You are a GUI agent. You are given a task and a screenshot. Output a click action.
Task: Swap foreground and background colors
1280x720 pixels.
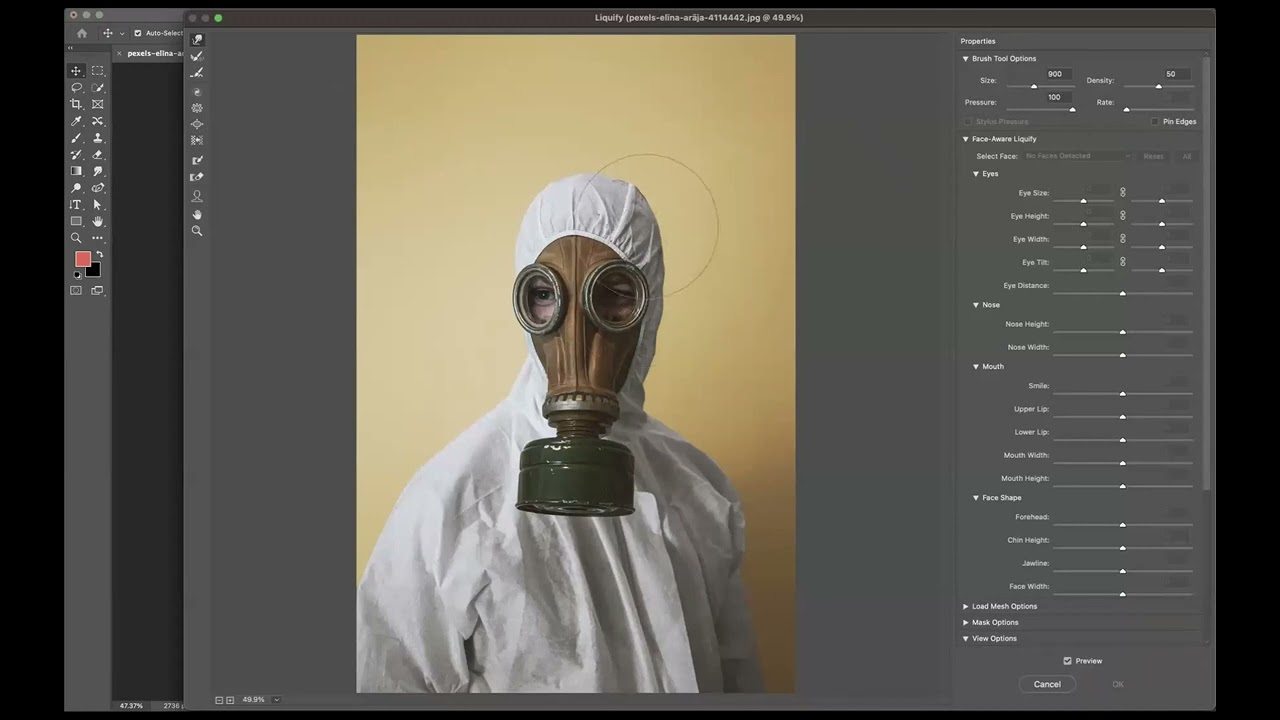pyautogui.click(x=99, y=254)
